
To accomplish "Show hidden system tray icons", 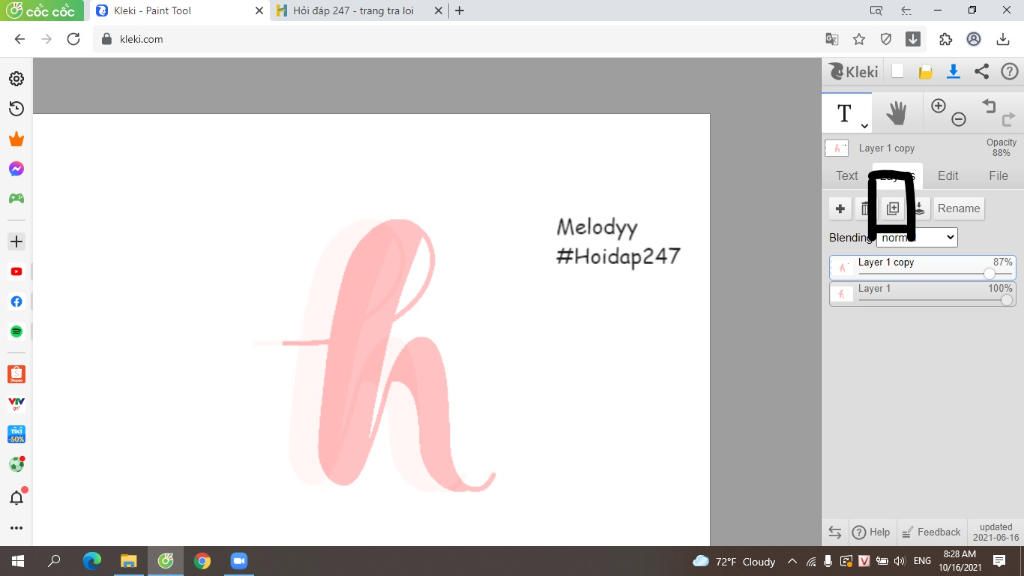I will click(792, 561).
